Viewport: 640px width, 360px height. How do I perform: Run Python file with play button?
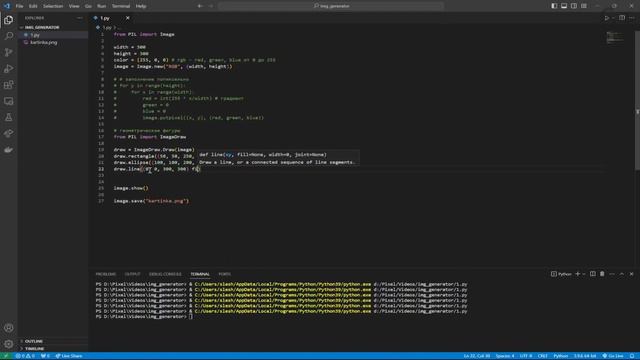coord(607,18)
